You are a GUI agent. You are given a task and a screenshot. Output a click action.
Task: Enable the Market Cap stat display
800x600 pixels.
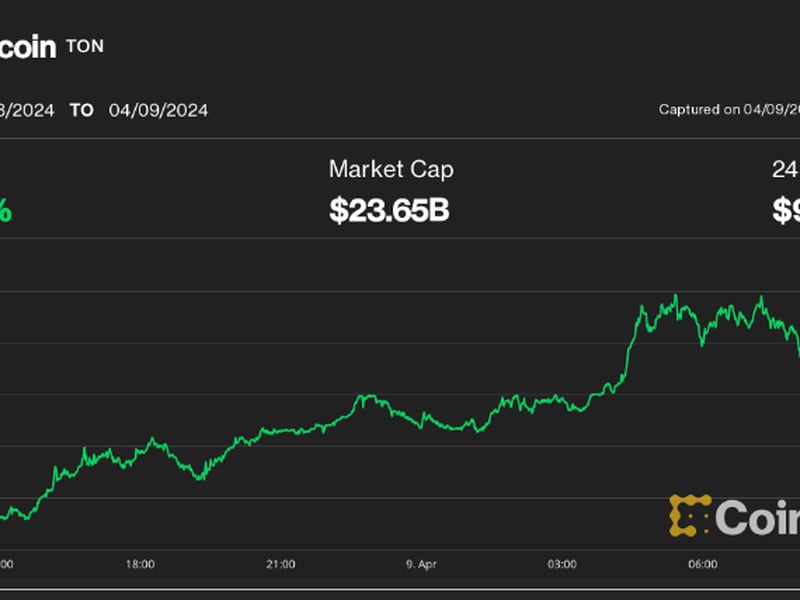point(392,170)
